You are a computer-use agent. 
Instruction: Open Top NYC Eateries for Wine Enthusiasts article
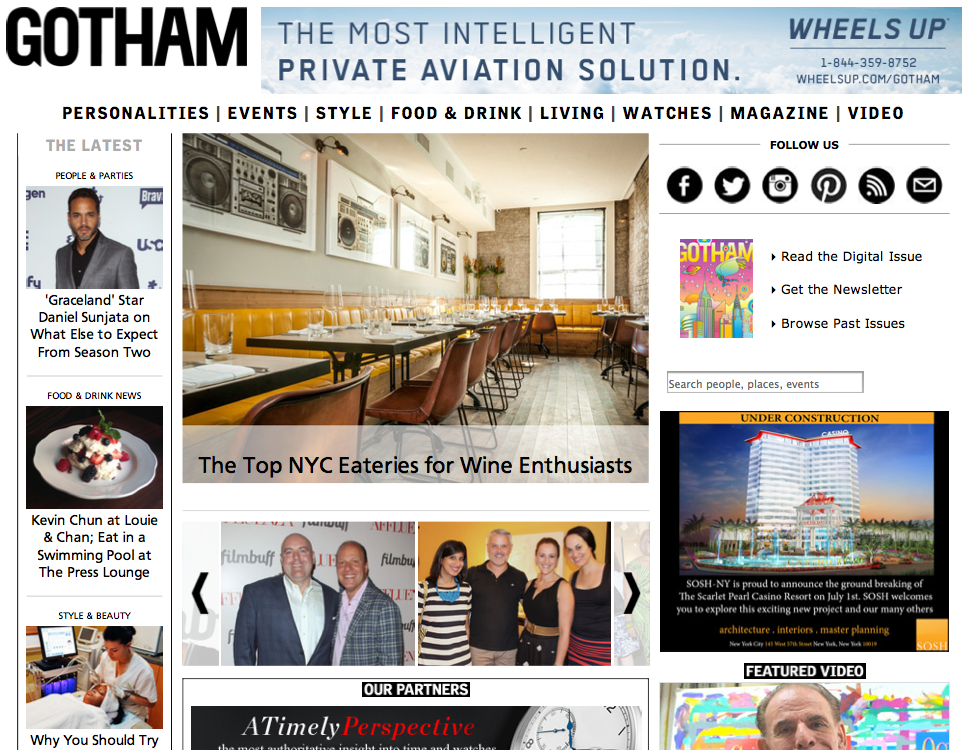[415, 465]
